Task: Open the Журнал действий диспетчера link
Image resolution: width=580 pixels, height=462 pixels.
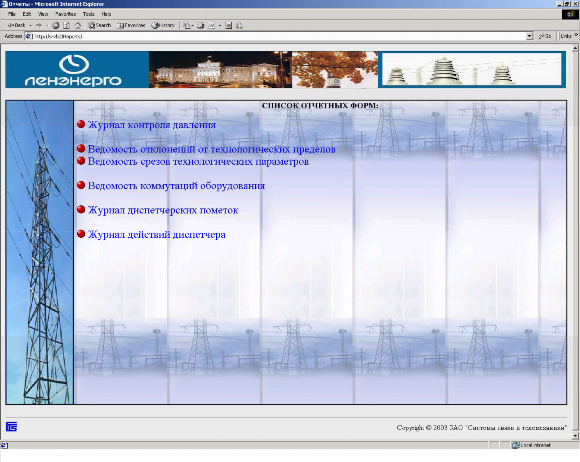Action: [x=157, y=235]
